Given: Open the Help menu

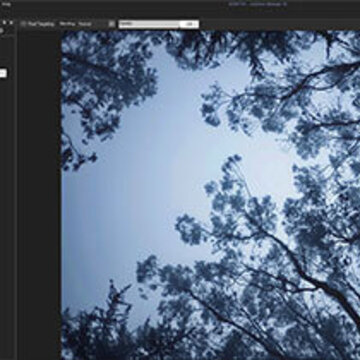Looking at the screenshot, I should click(x=6, y=4).
